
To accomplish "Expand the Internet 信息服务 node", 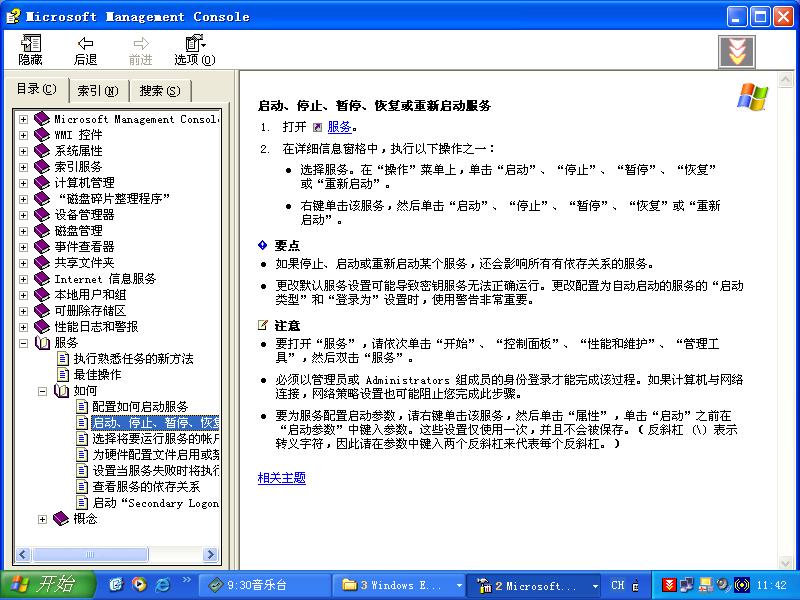I will click(x=23, y=279).
